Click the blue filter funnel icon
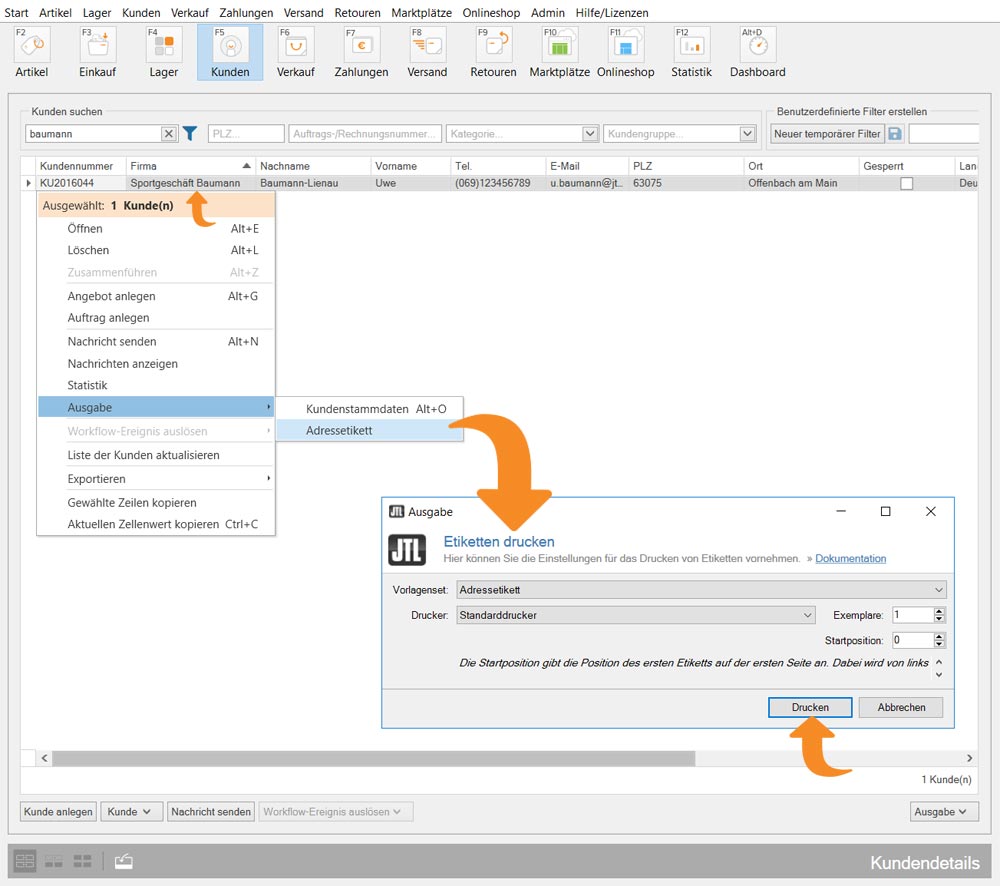 coord(190,134)
